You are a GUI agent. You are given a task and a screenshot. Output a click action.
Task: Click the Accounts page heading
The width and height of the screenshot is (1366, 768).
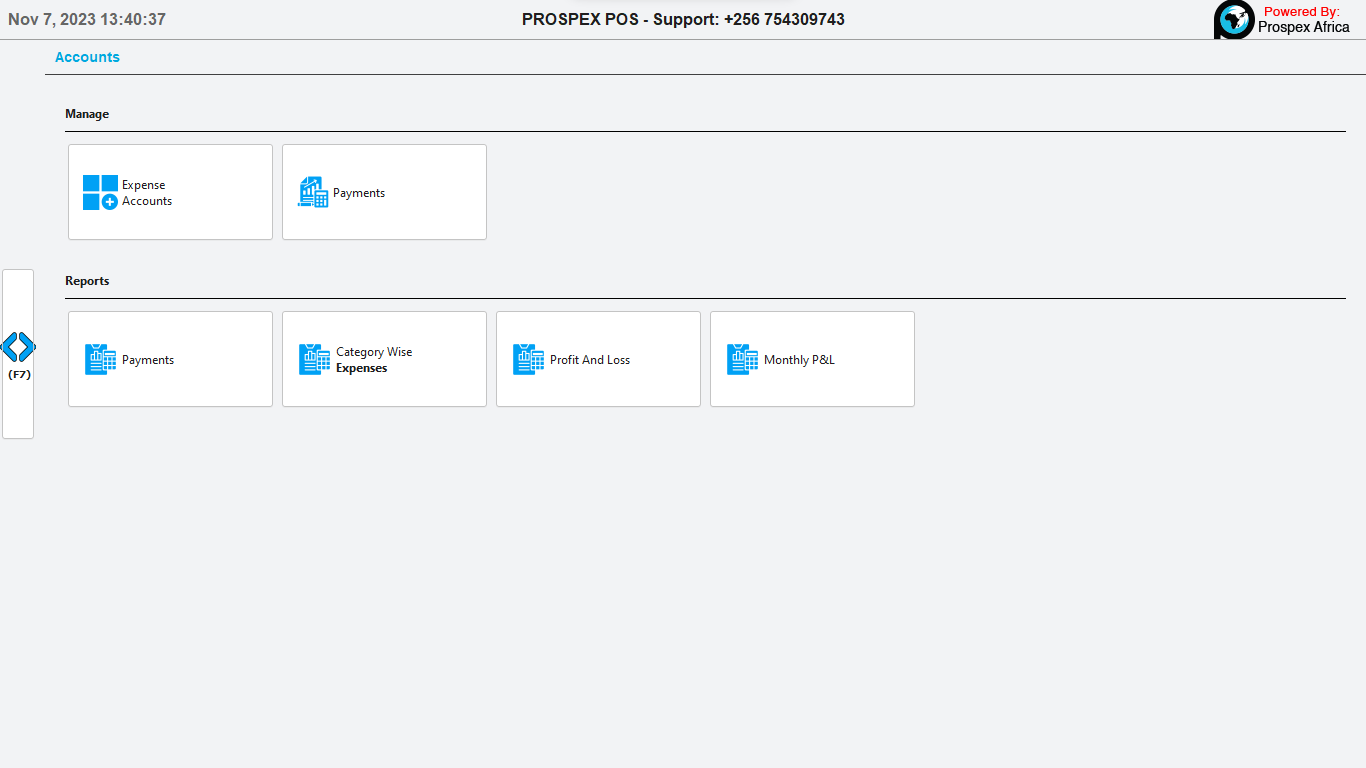coord(87,57)
